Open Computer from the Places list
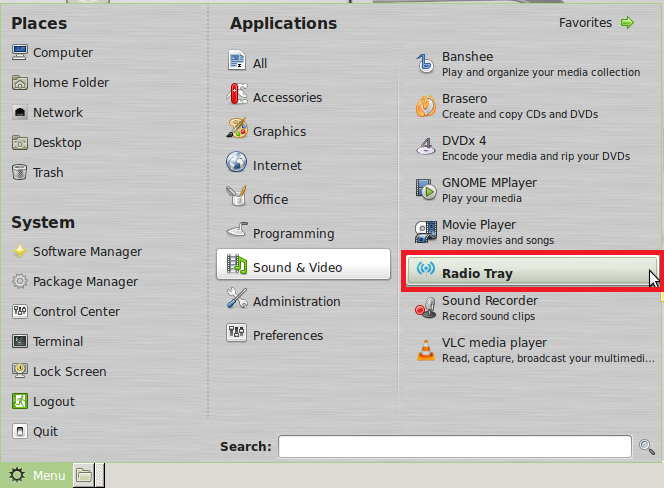 53,53
